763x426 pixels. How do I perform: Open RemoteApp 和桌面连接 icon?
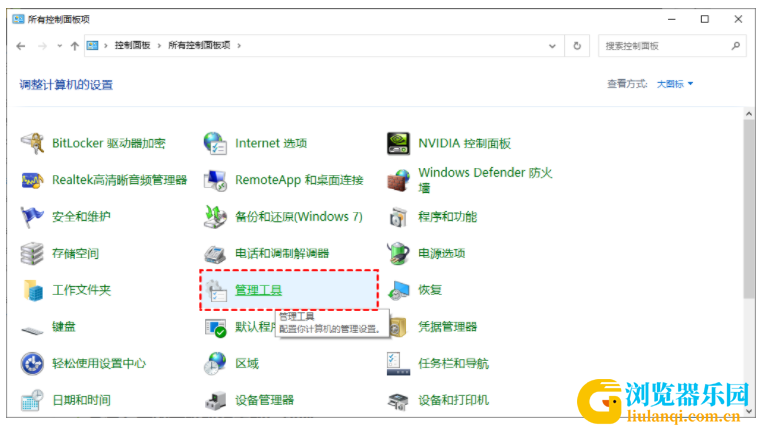click(215, 180)
